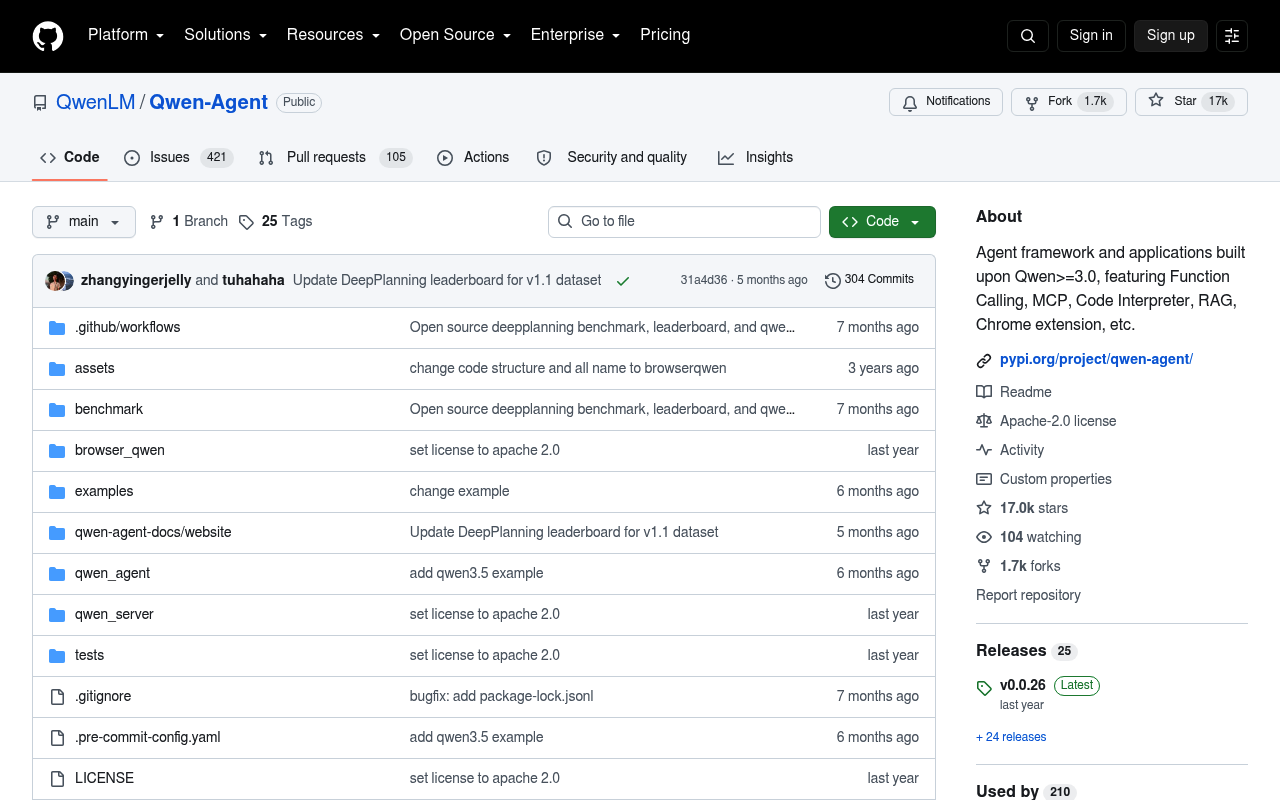Screen dimensions: 1280x800
Task: Click the GitHub logo home icon
Action: pyautogui.click(x=48, y=36)
